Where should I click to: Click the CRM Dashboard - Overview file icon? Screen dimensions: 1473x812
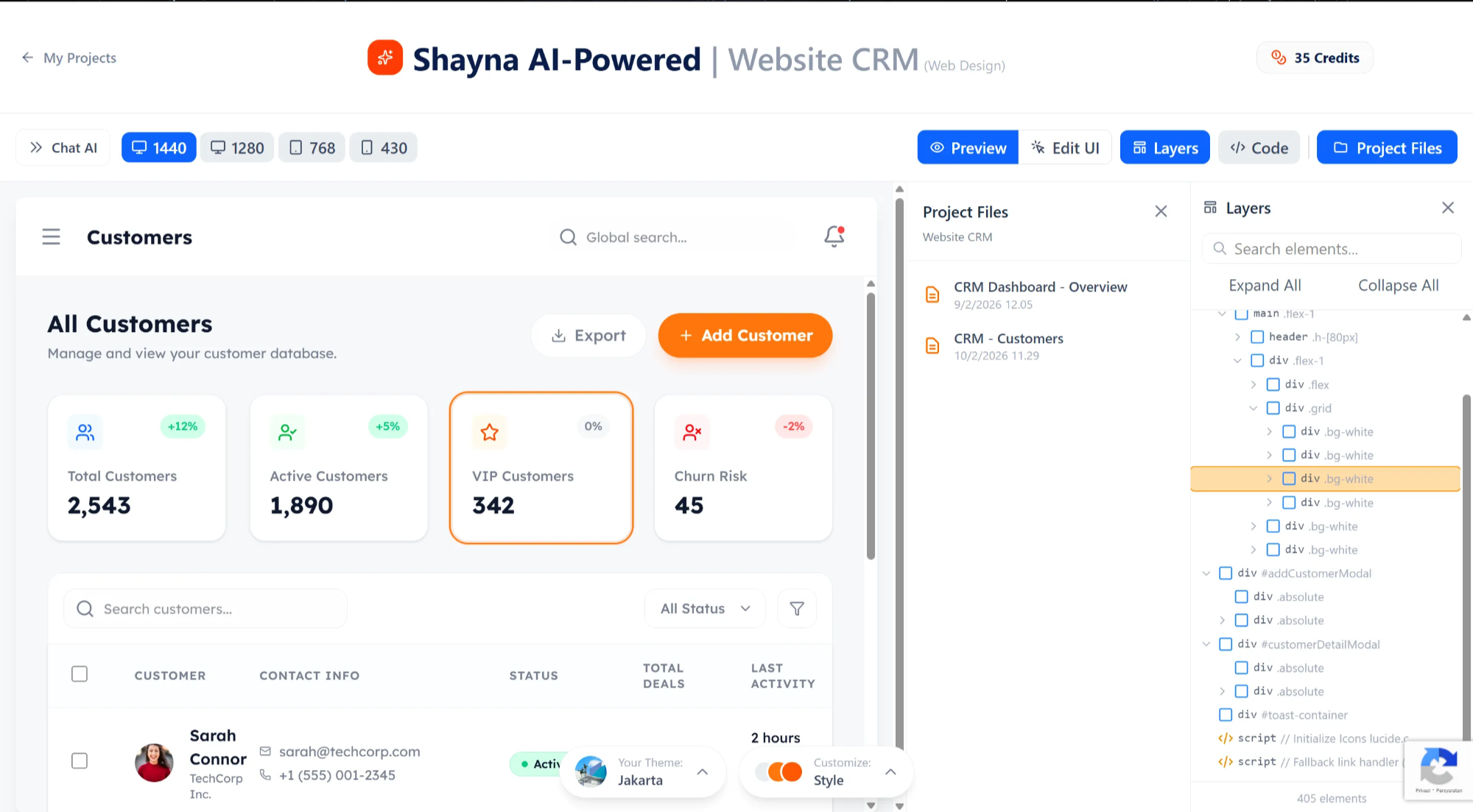[932, 294]
